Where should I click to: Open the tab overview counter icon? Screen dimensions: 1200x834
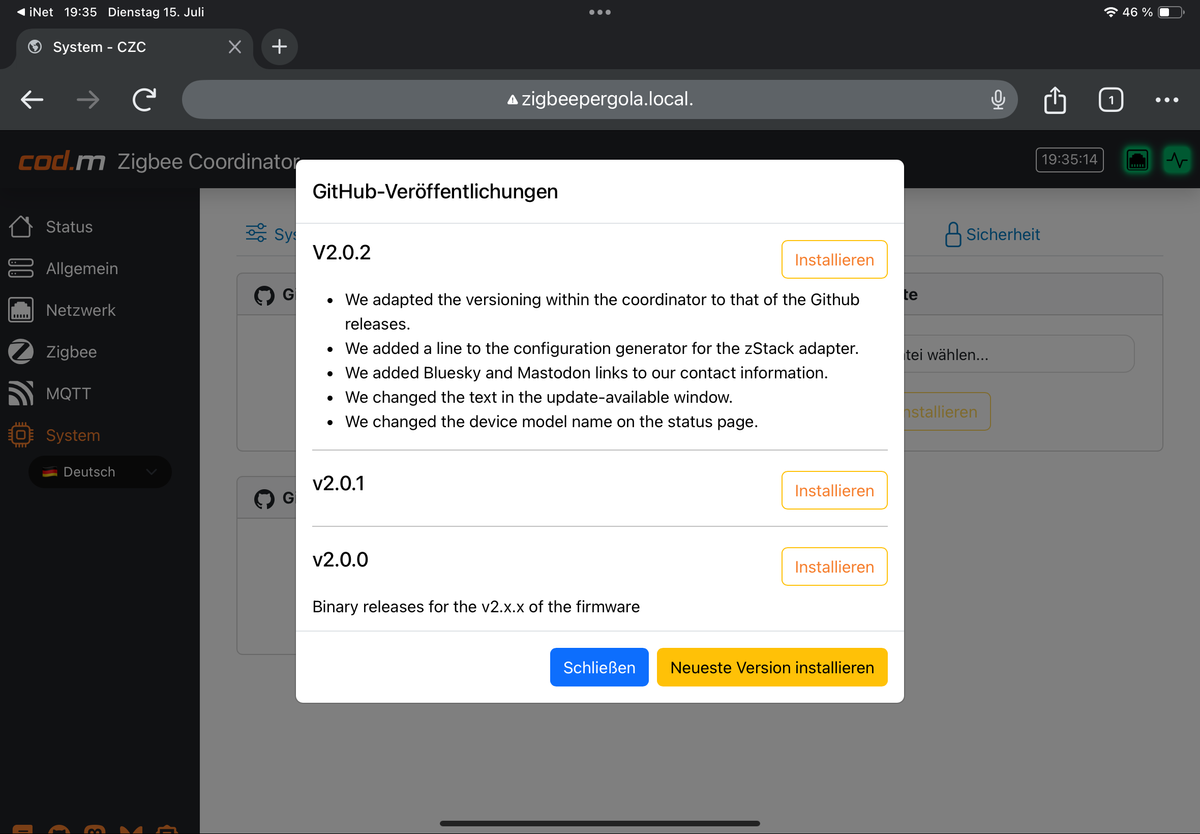click(x=1110, y=99)
